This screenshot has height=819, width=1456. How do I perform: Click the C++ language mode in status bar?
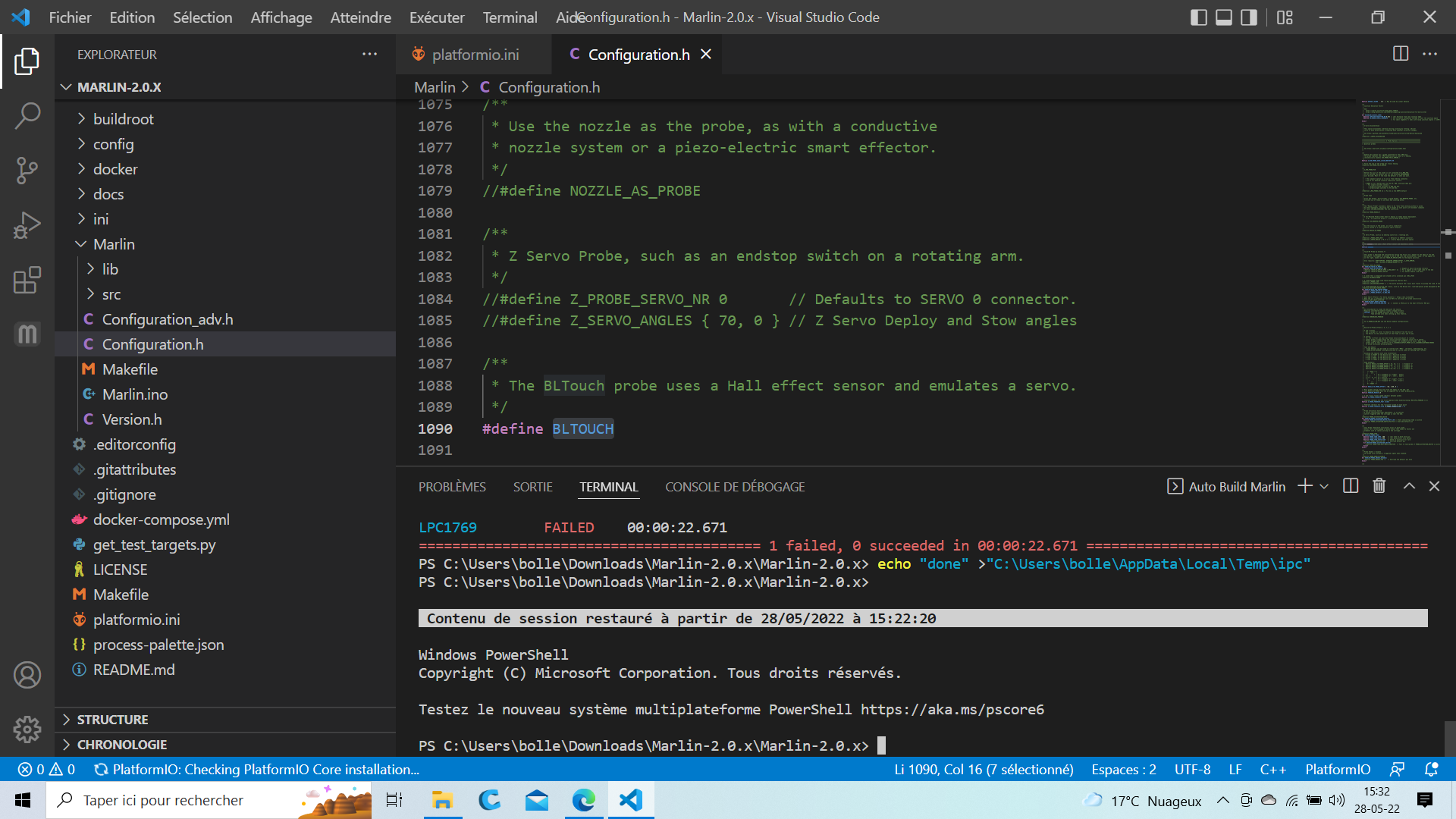(x=1272, y=769)
